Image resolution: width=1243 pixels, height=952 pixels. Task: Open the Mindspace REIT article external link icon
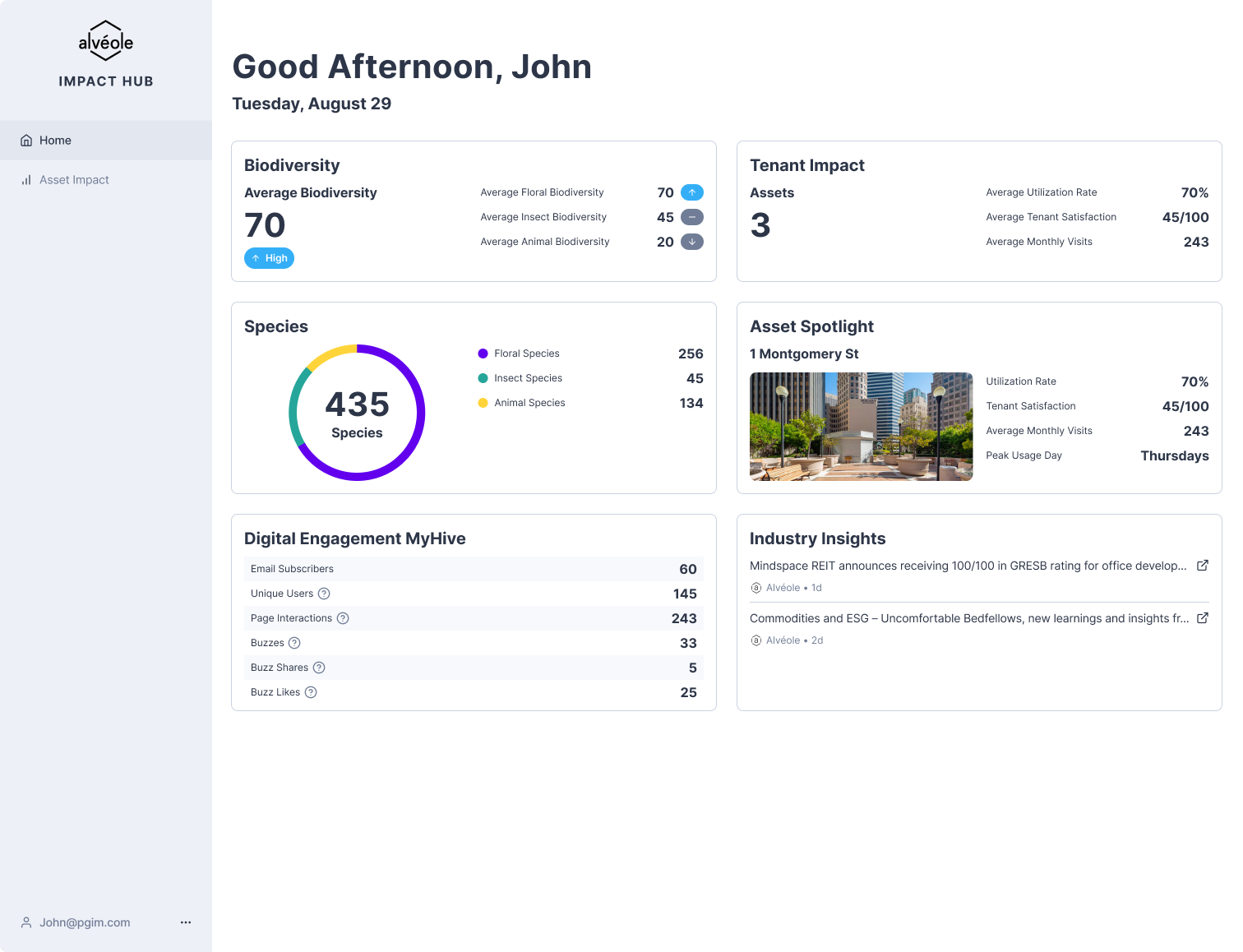tap(1202, 566)
